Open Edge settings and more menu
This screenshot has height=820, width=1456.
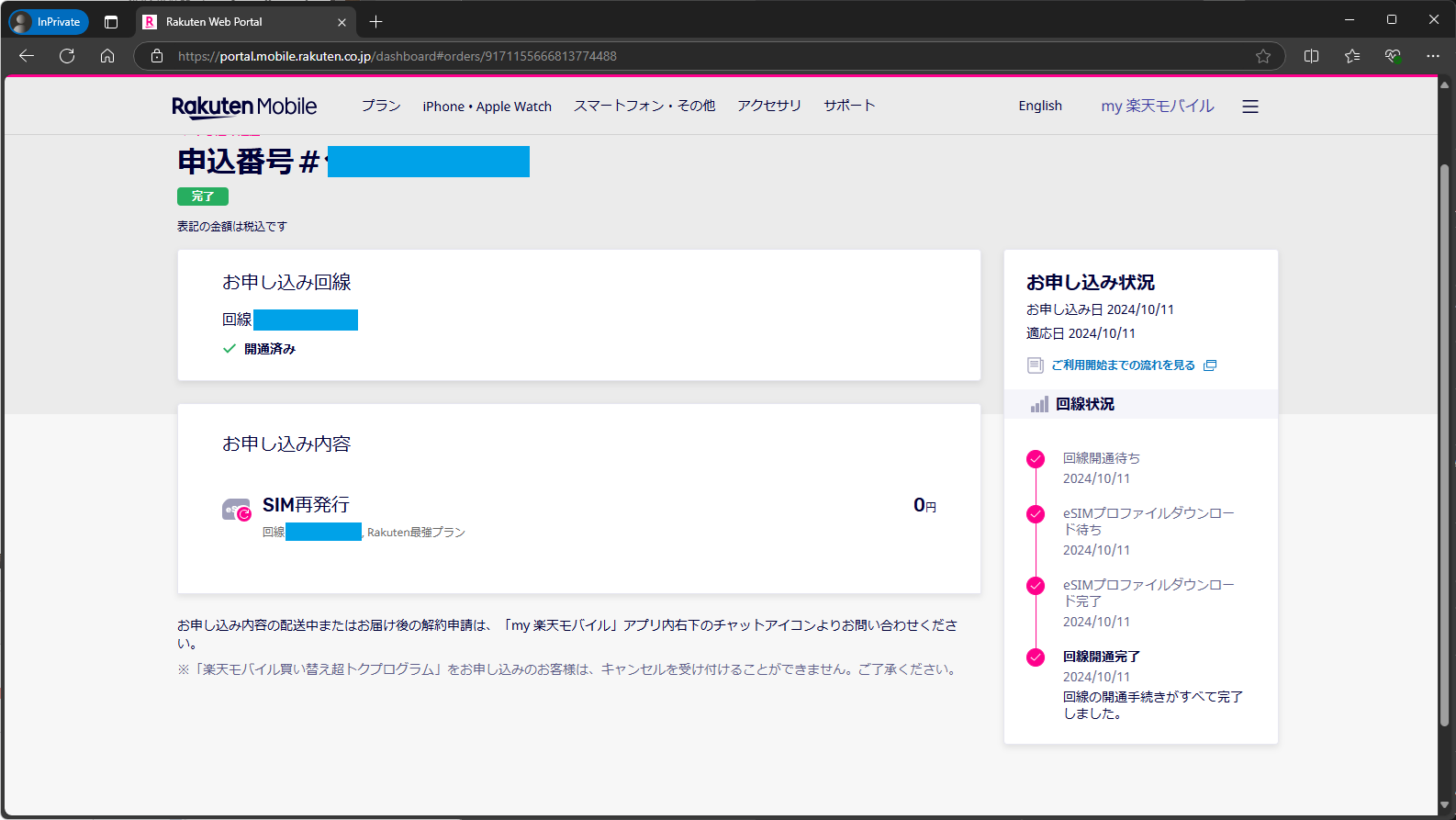tap(1433, 56)
